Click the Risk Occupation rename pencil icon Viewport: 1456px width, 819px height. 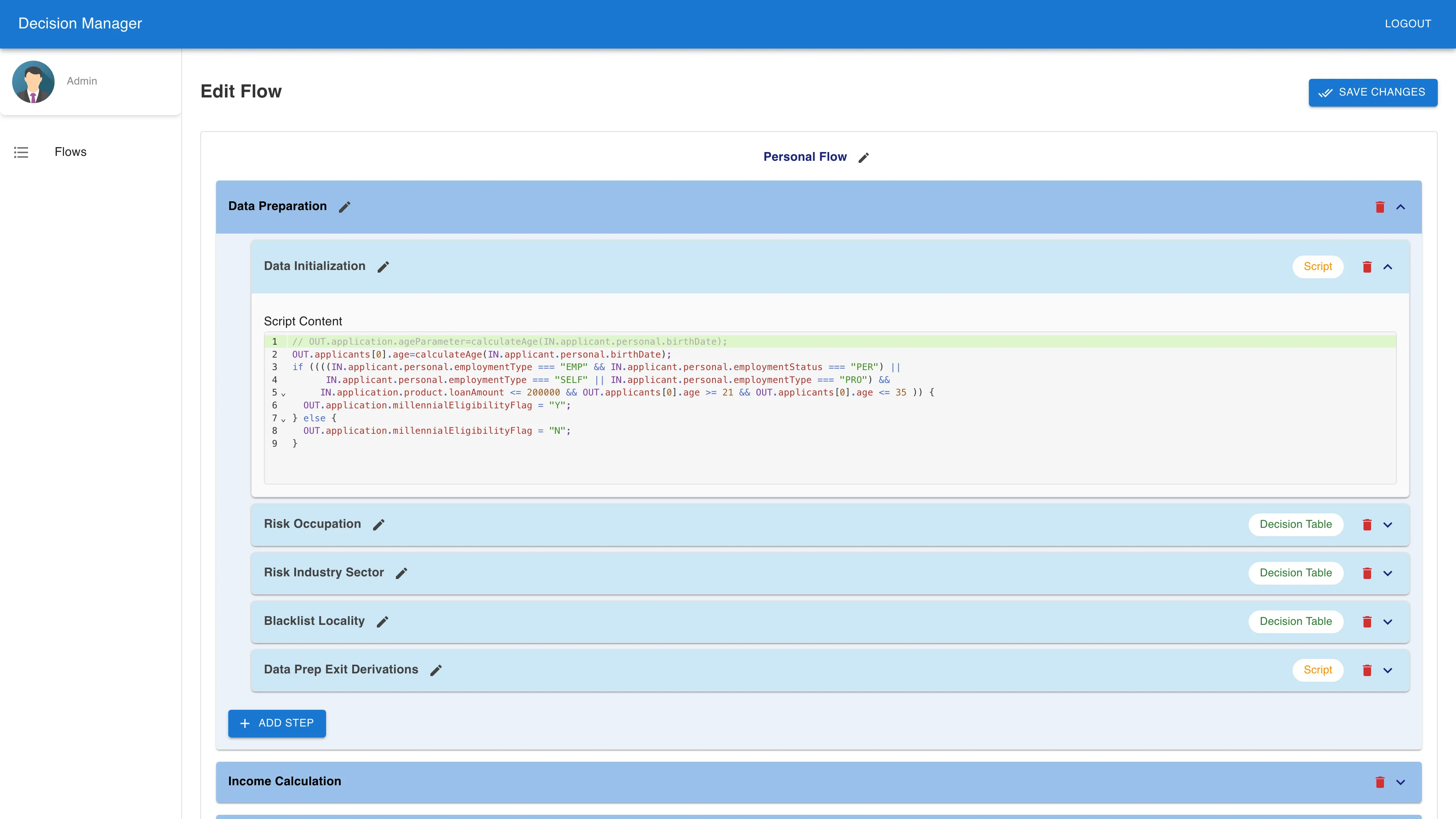tap(379, 524)
